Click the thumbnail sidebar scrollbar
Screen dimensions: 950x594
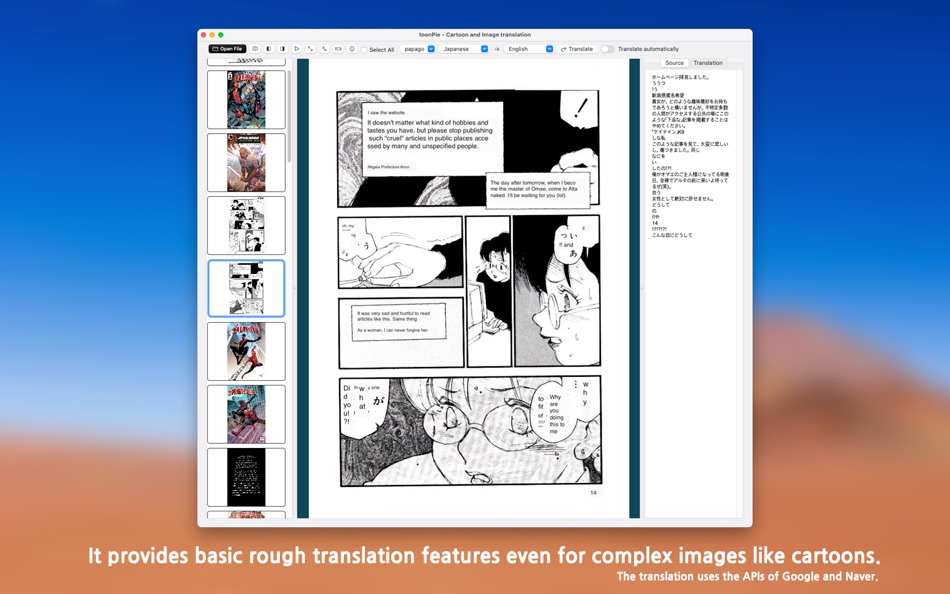[x=290, y=116]
